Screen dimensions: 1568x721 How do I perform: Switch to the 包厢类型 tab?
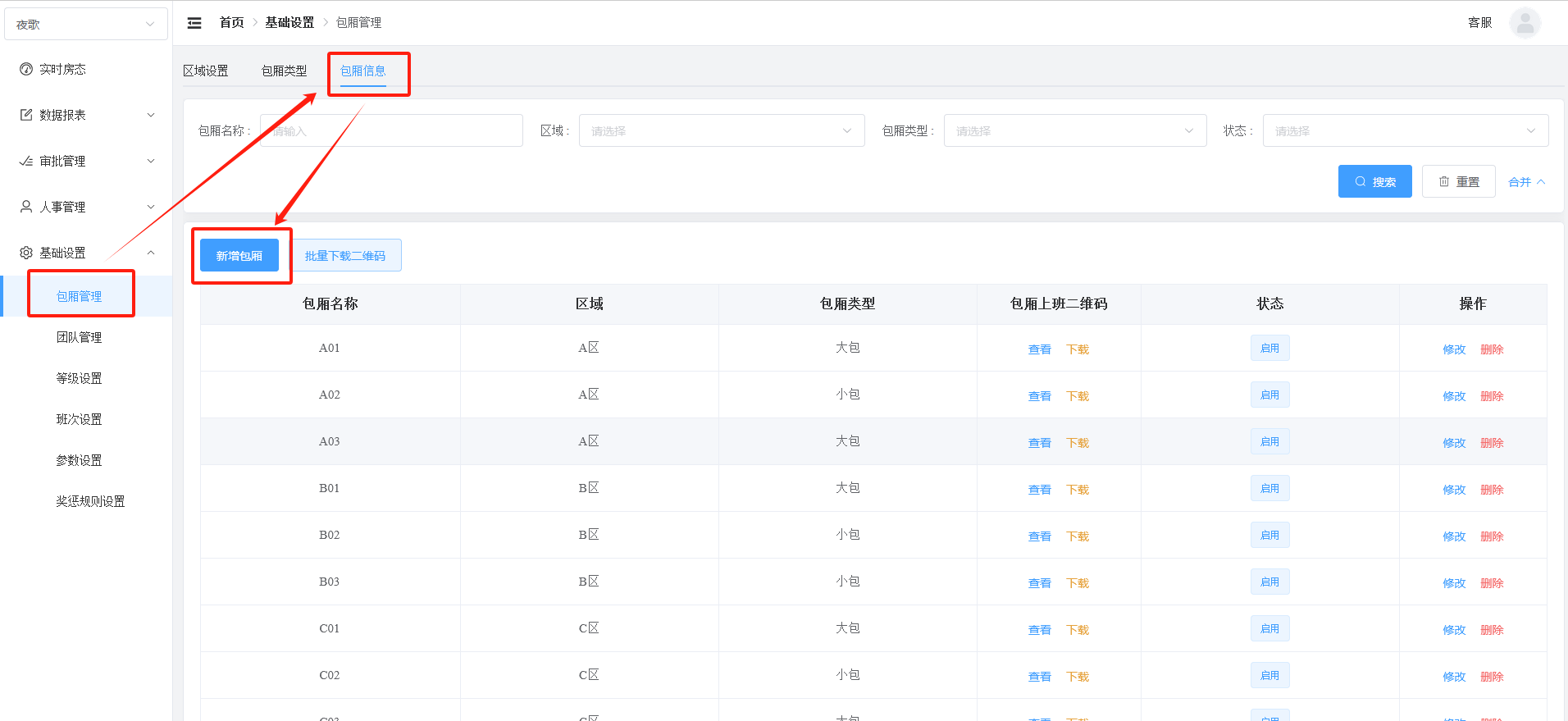click(284, 71)
